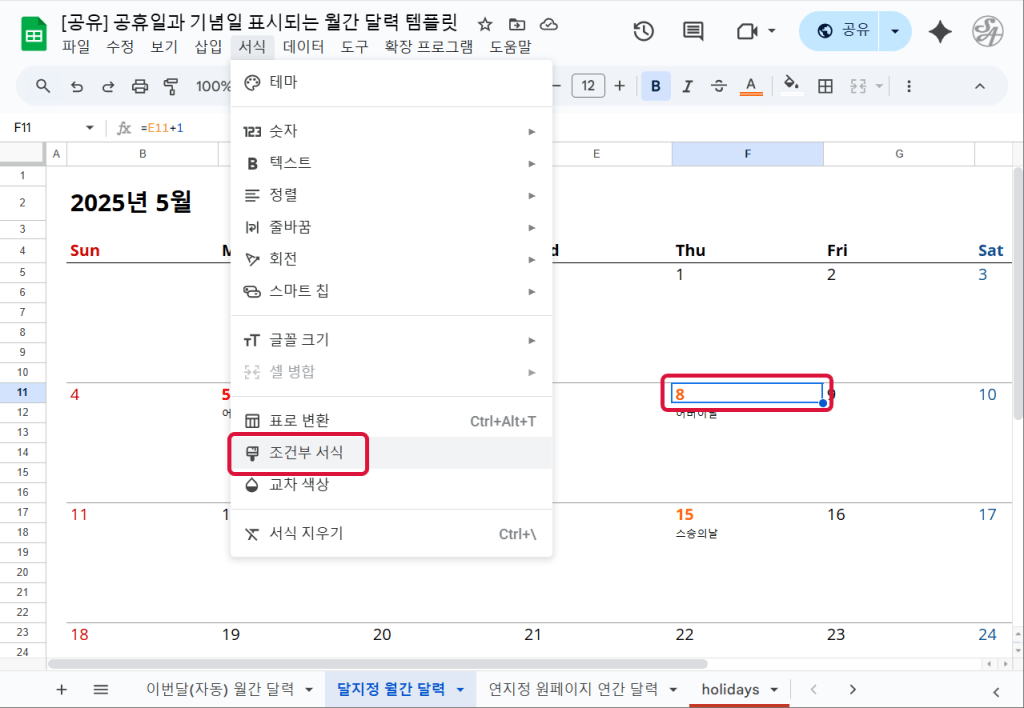Toggle strikethrough formatting button
This screenshot has width=1024, height=708.
(718, 86)
